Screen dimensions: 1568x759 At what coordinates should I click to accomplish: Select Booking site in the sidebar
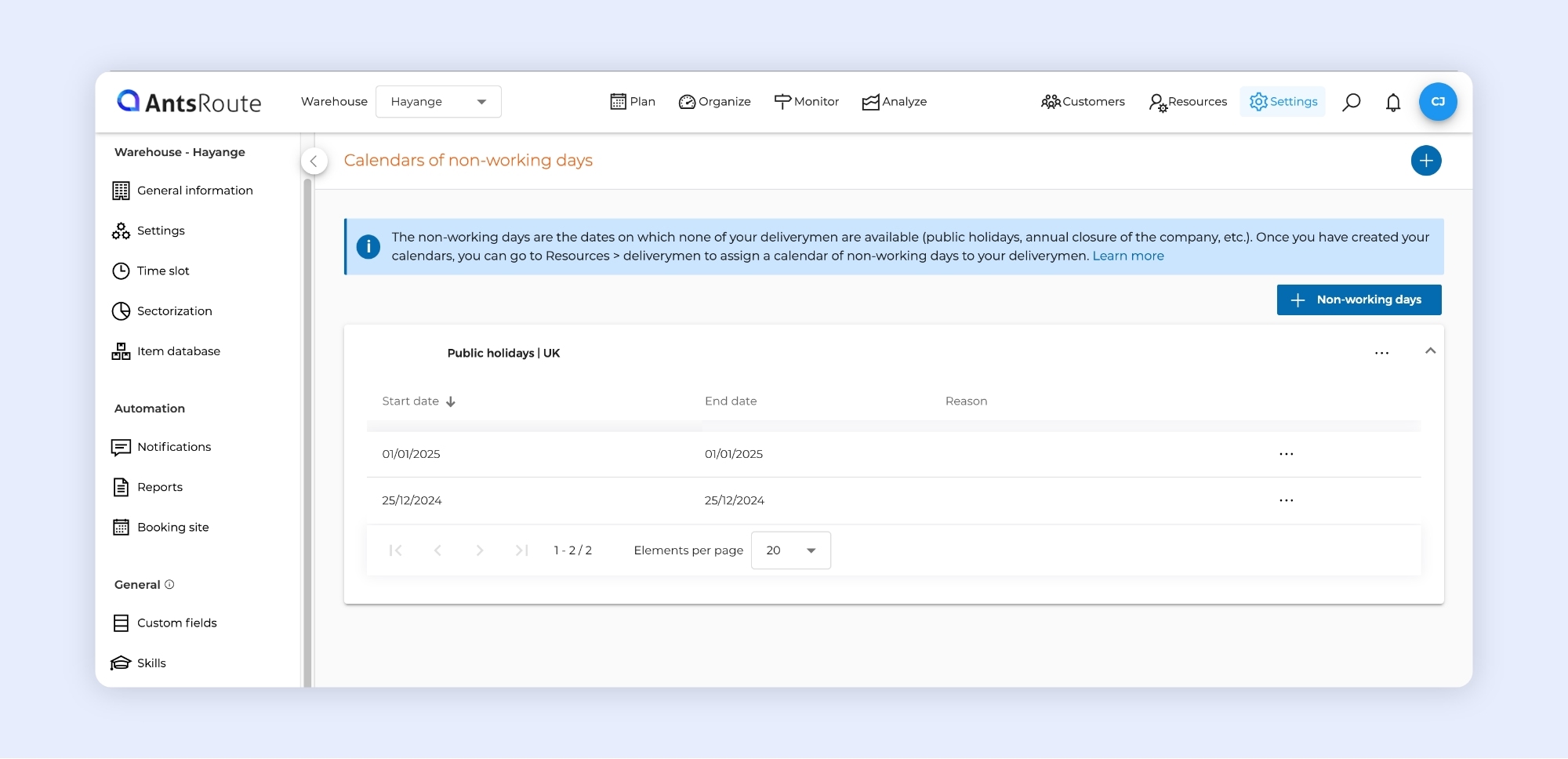tap(172, 528)
